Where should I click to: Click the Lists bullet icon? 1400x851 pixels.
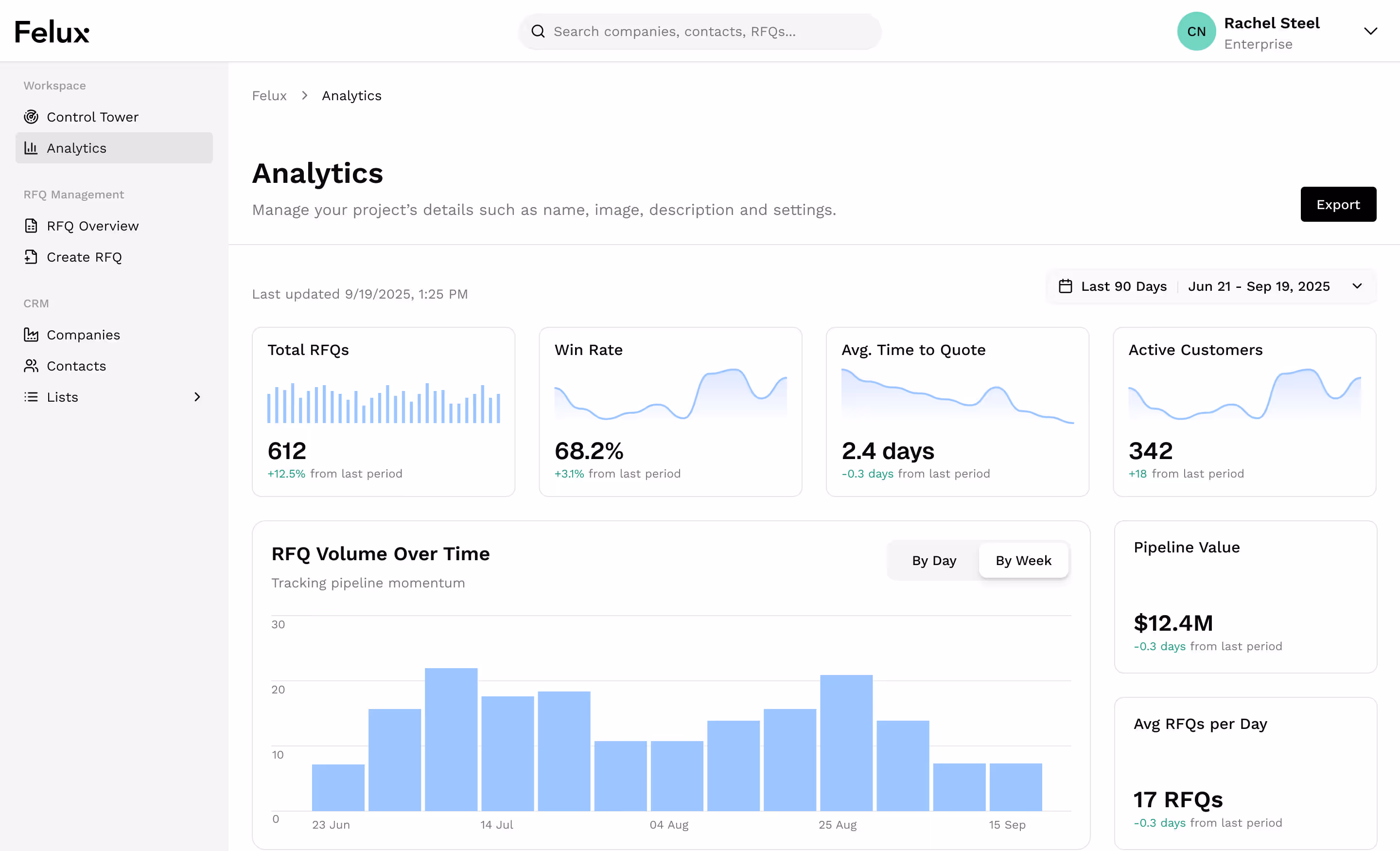click(31, 397)
